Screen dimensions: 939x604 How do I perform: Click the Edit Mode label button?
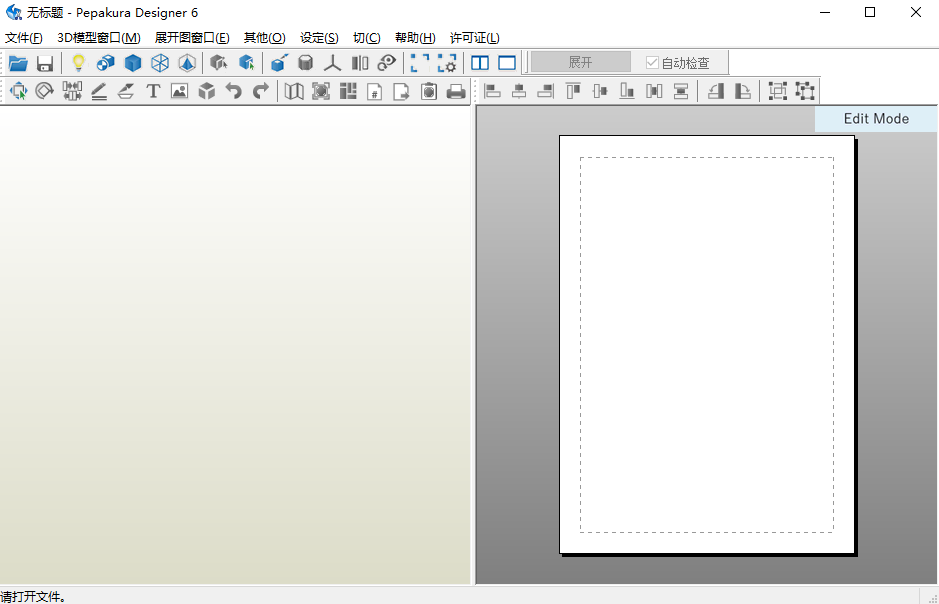point(876,119)
